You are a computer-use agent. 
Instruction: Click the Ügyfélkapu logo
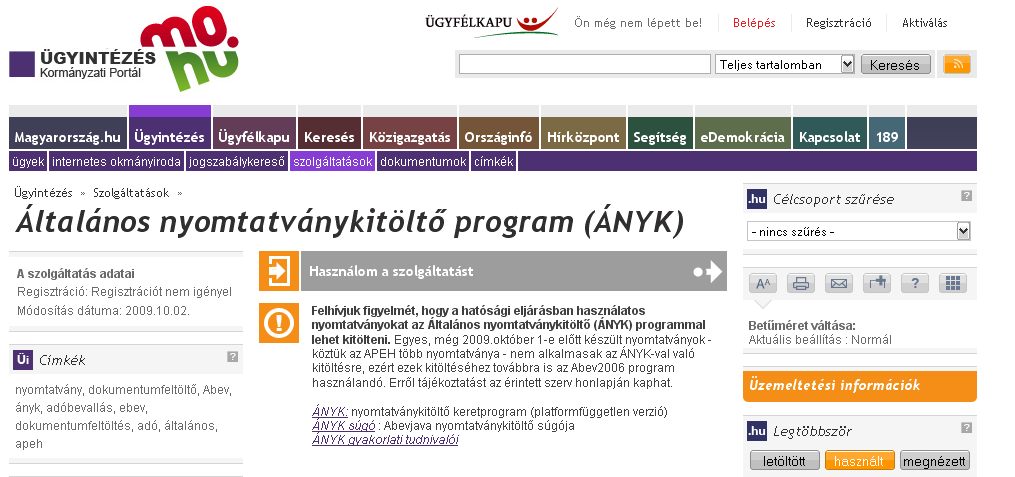(492, 23)
